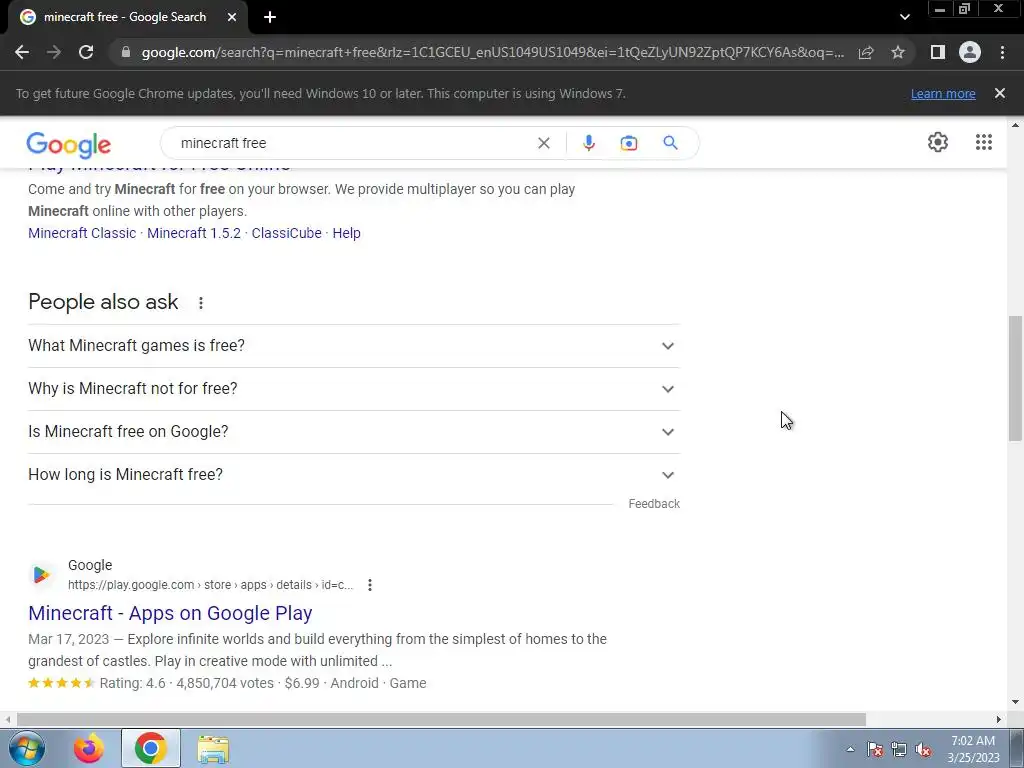Image resolution: width=1024 pixels, height=768 pixels.
Task: Open the network tray icon
Action: [x=899, y=749]
